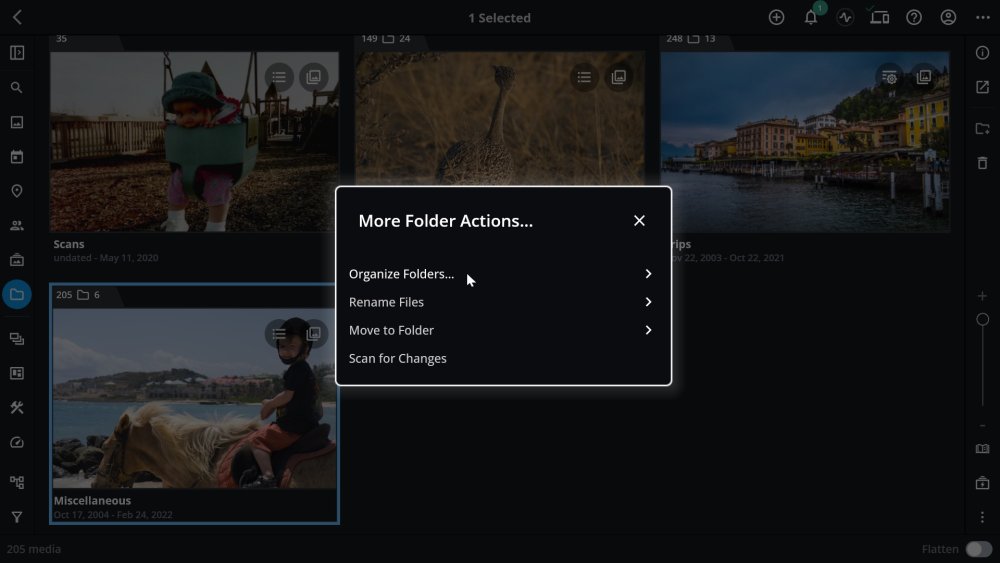Open the tools wrench icon in sidebar

[17, 407]
